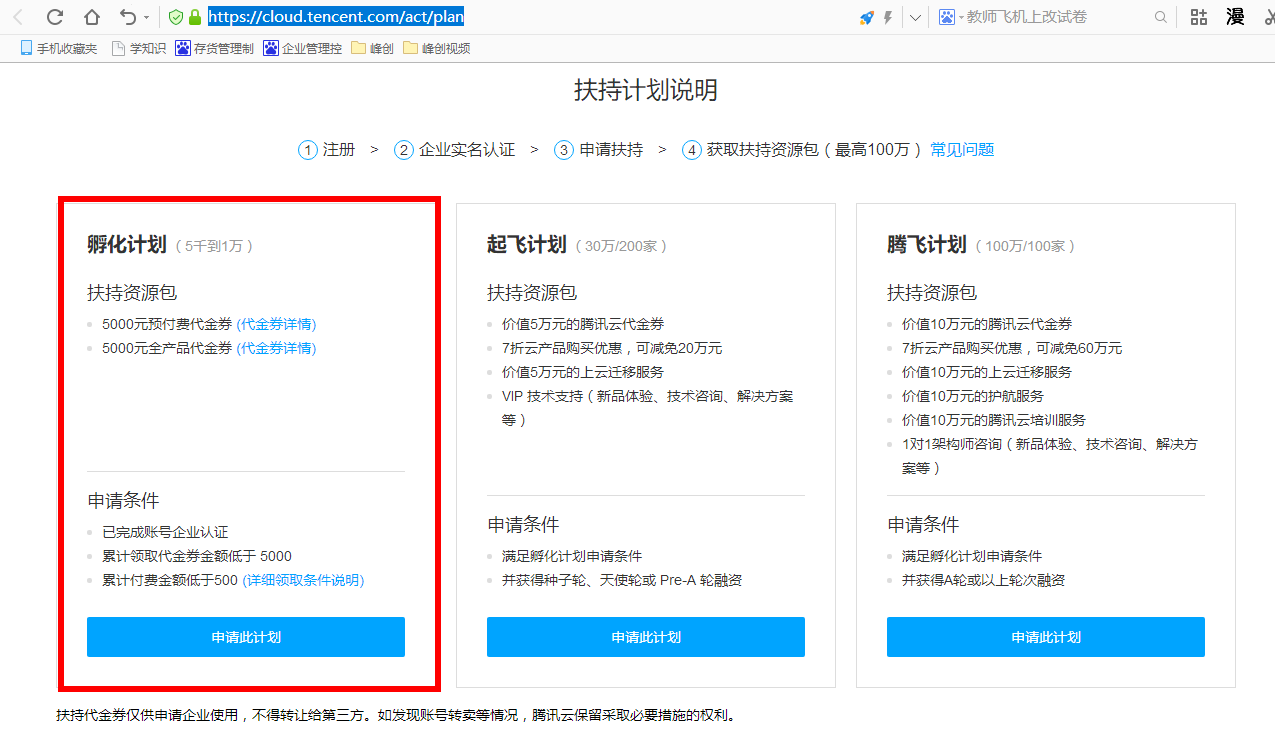This screenshot has width=1275, height=737.
Task: Open the 学知识 bookmark
Action: (138, 48)
